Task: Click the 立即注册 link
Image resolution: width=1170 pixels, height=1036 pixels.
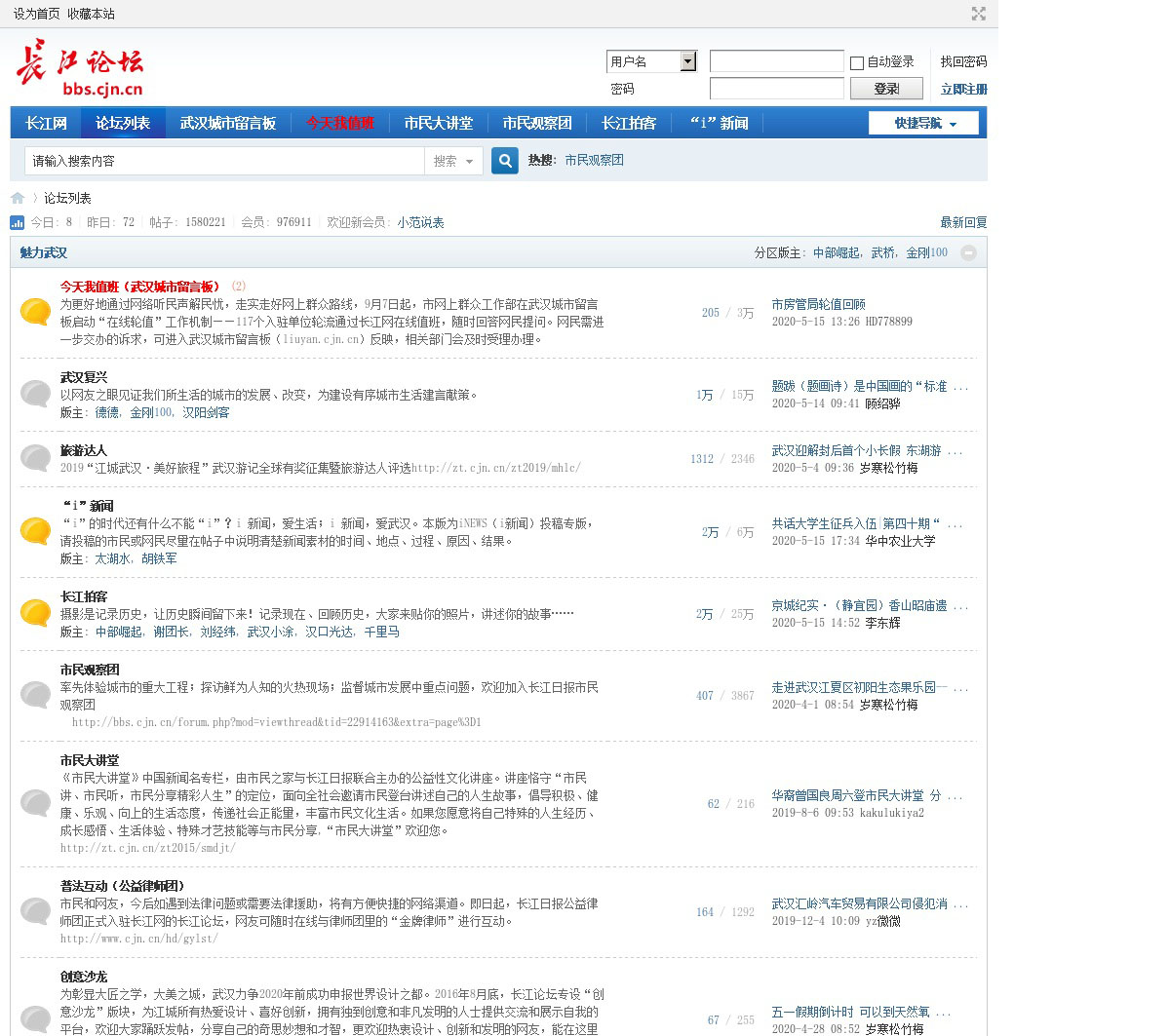Action: (x=962, y=89)
